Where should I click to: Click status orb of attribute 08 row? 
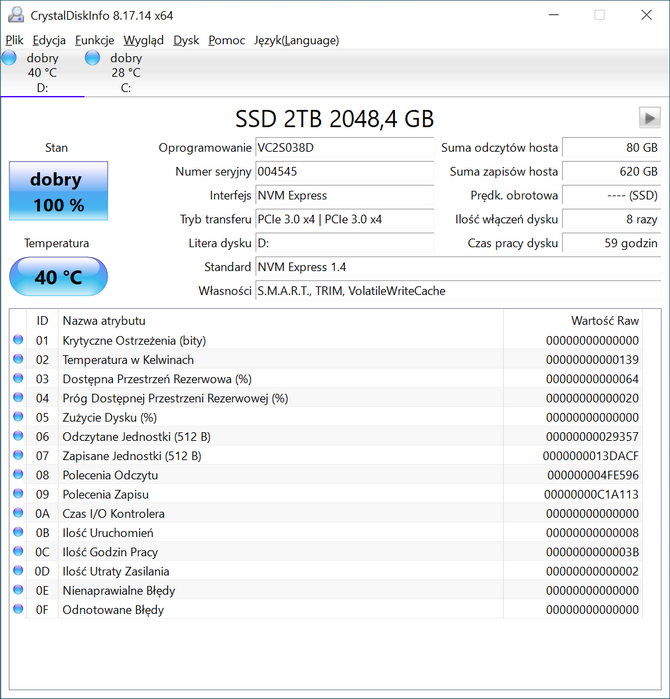(x=18, y=474)
